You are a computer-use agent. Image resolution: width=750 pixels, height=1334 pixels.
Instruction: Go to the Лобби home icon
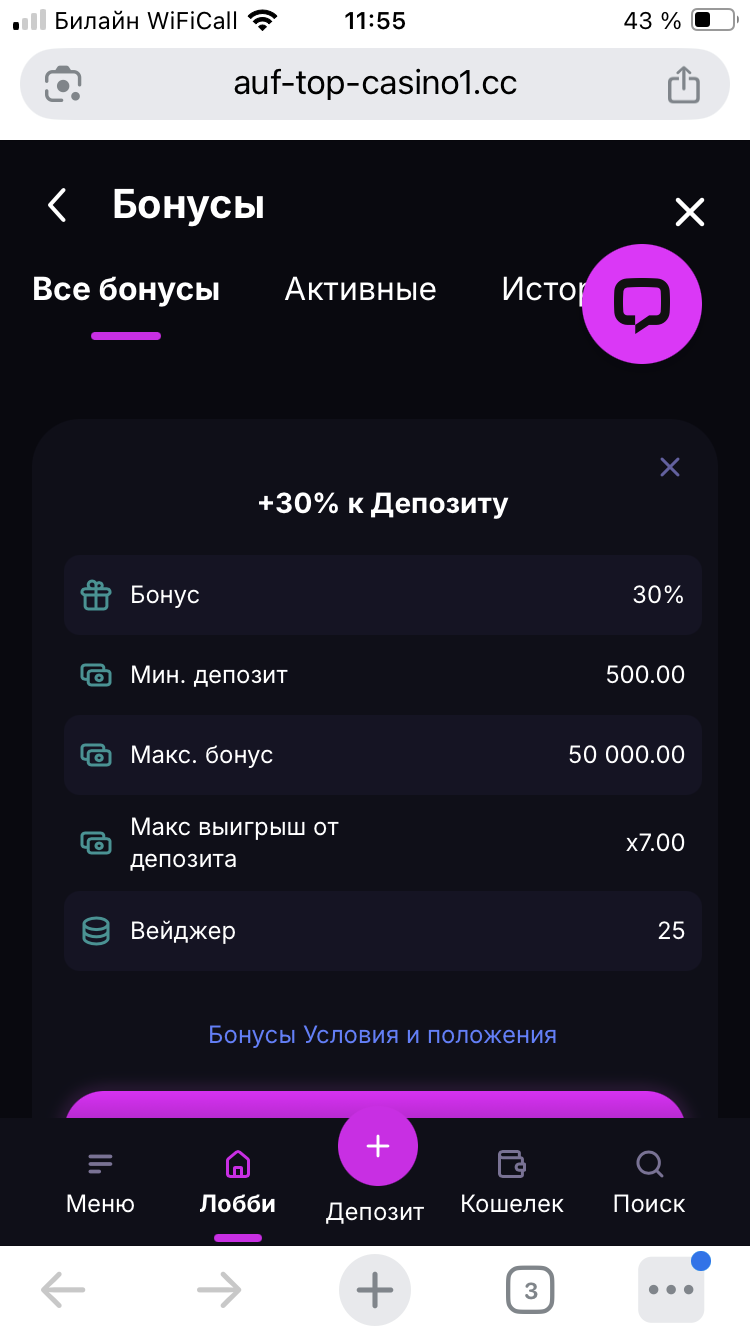coord(238,1164)
